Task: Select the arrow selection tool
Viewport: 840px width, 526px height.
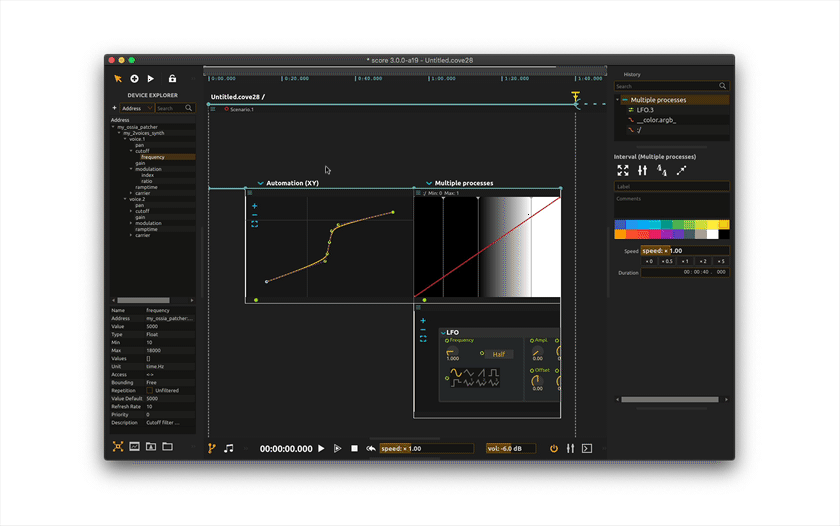Action: click(118, 79)
